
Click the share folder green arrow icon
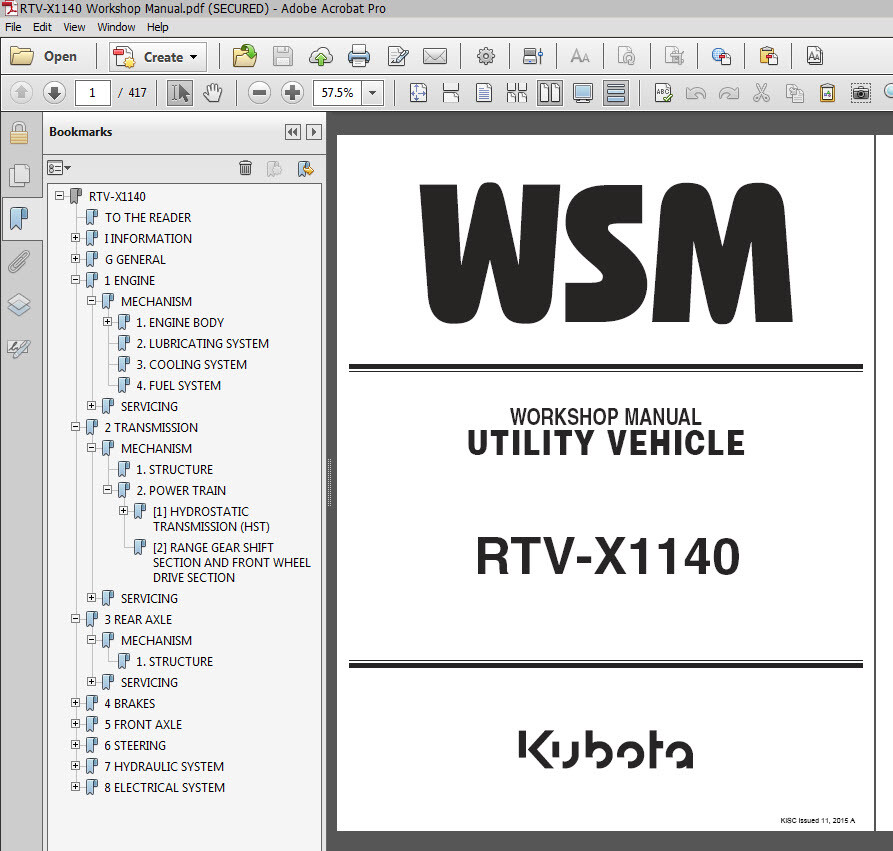244,56
